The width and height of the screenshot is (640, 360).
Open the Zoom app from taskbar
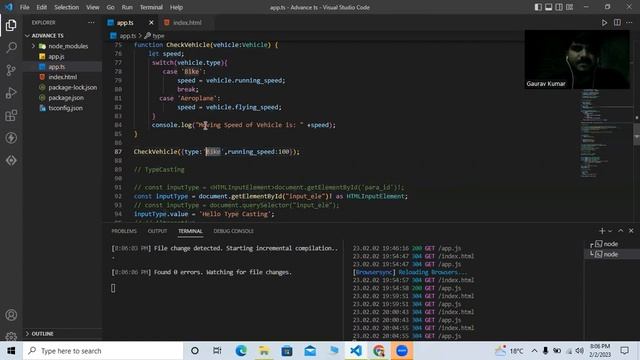click(402, 351)
